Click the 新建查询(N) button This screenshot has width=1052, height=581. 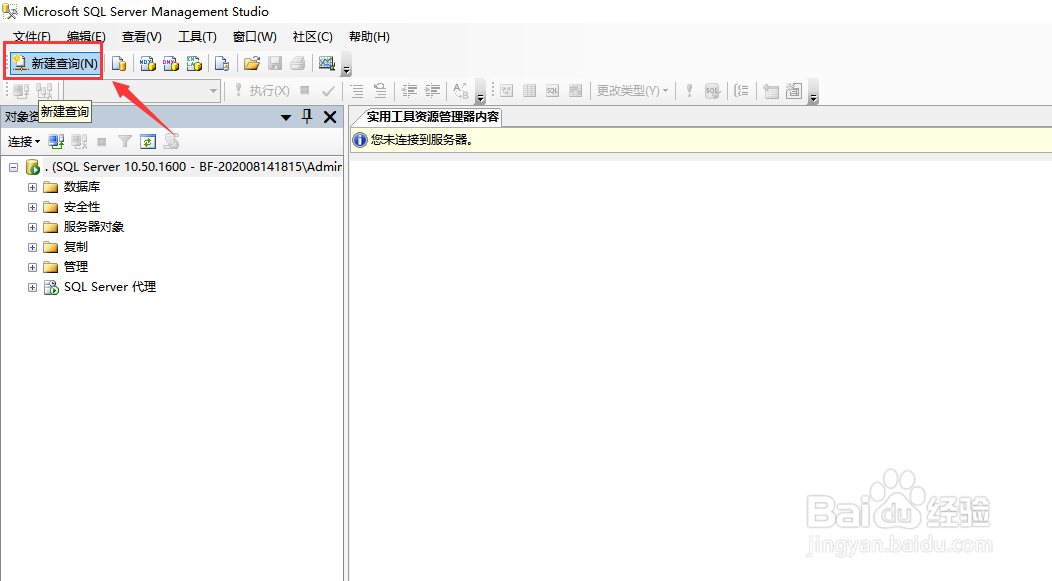point(53,62)
